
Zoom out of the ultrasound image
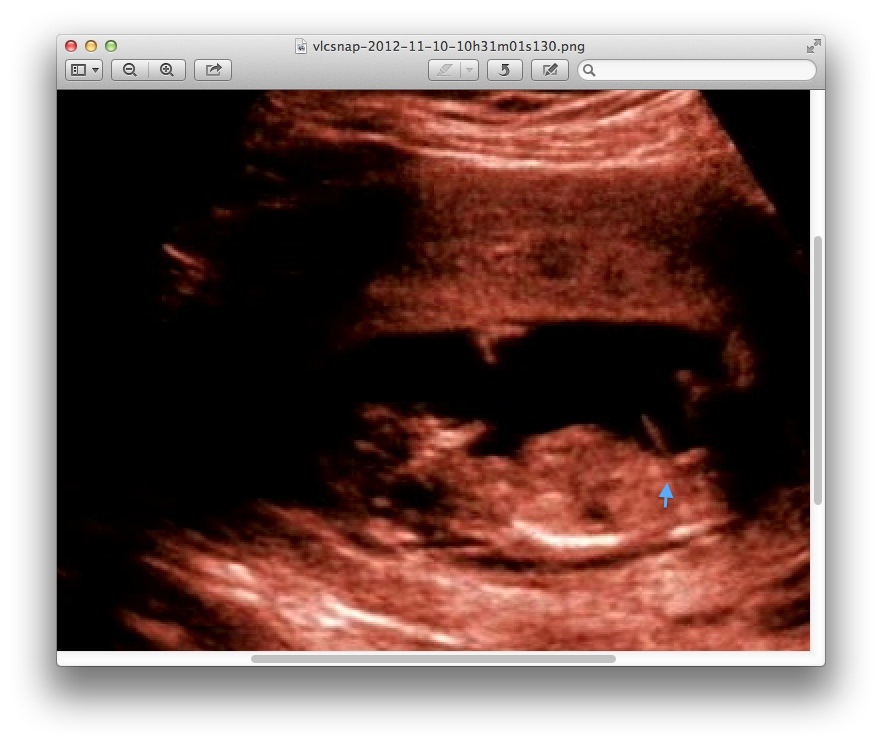pyautogui.click(x=130, y=70)
